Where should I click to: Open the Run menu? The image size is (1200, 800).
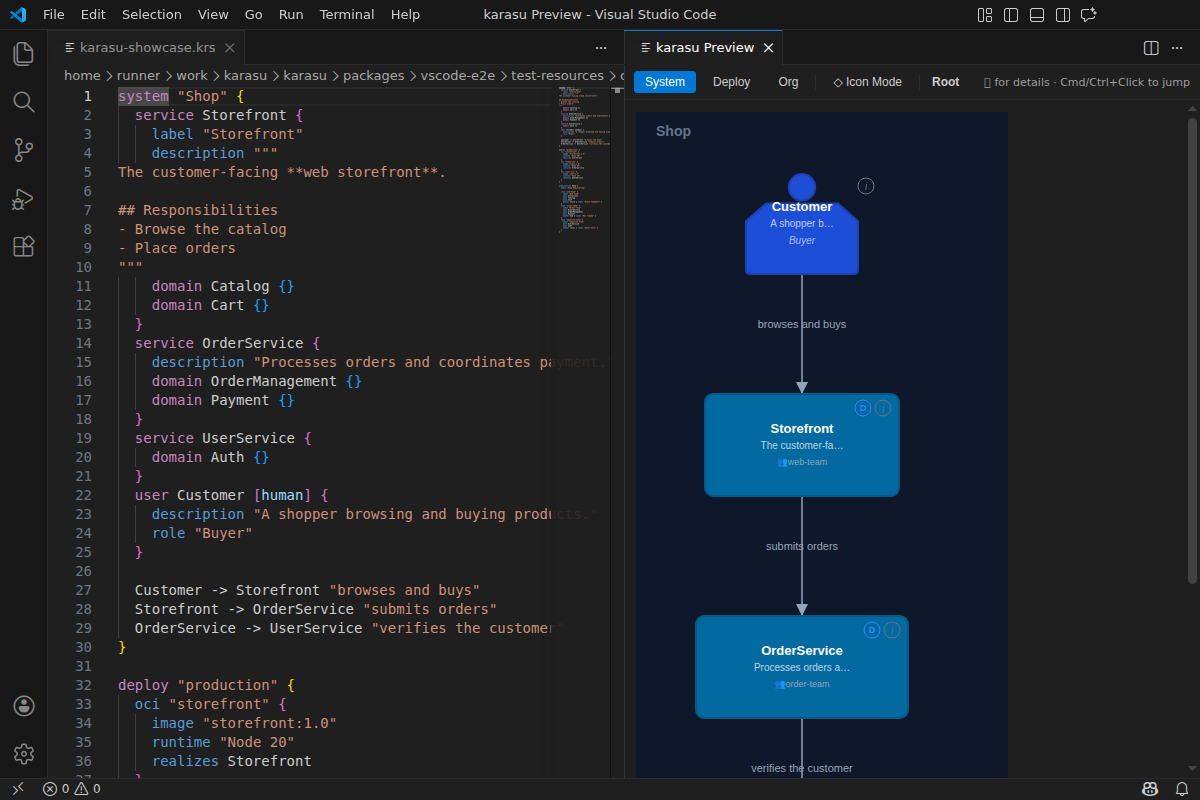(x=291, y=15)
